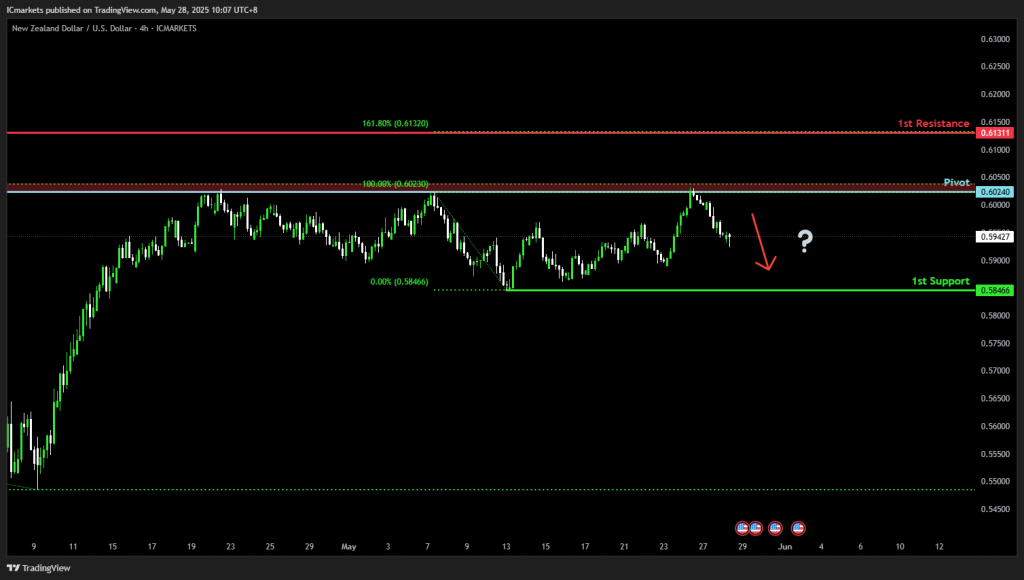
Task: Click the 0.56500 price axis label
Action: (995, 398)
